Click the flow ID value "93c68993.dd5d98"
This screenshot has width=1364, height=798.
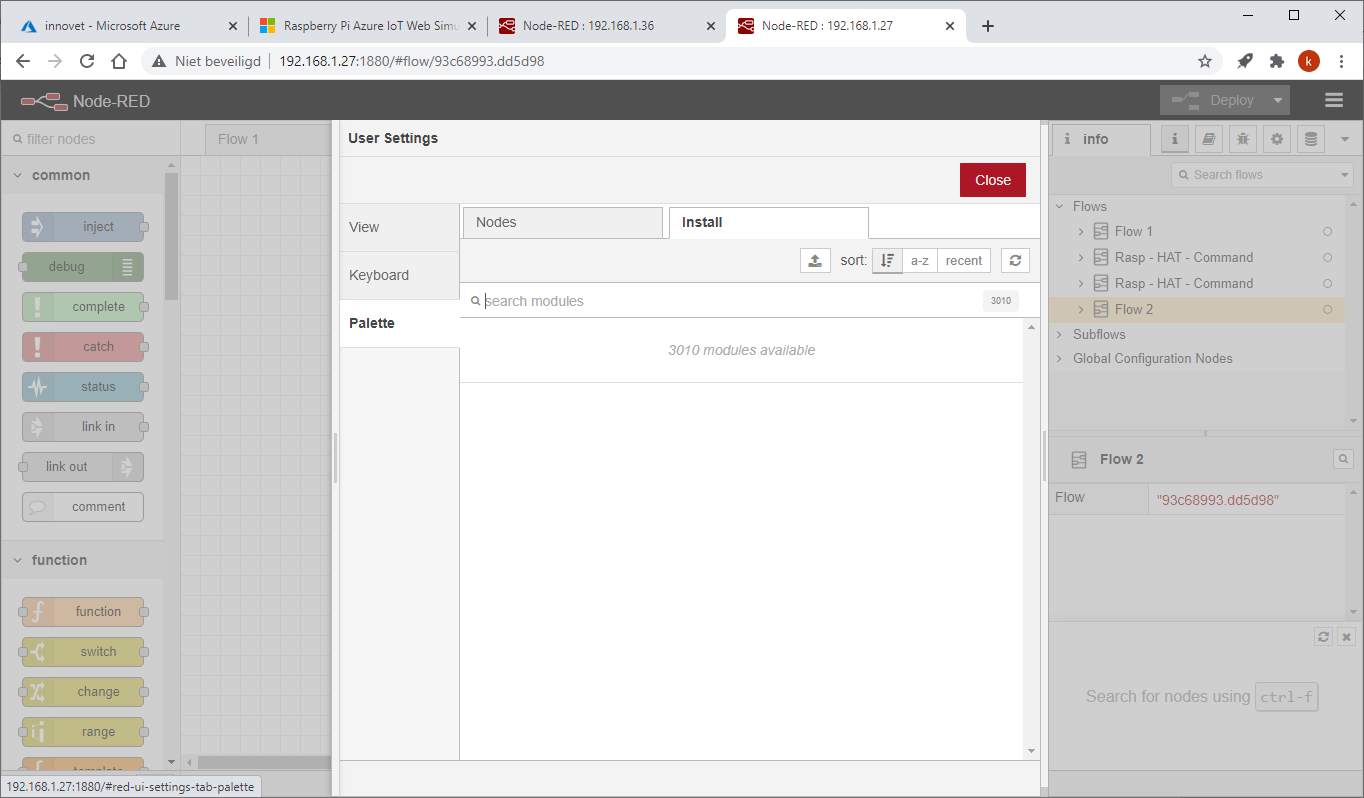click(1218, 500)
